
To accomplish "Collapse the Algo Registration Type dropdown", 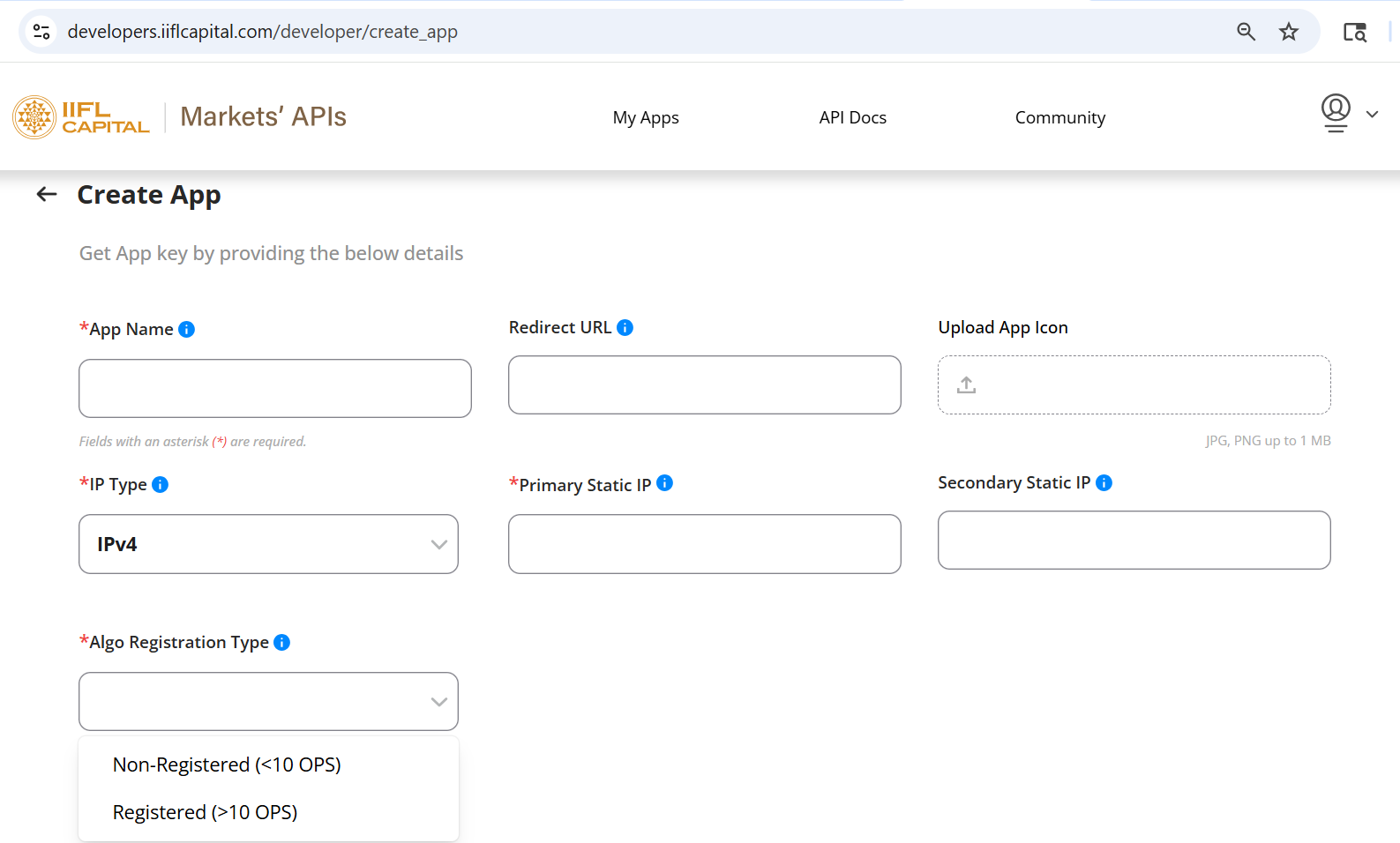I will (268, 701).
